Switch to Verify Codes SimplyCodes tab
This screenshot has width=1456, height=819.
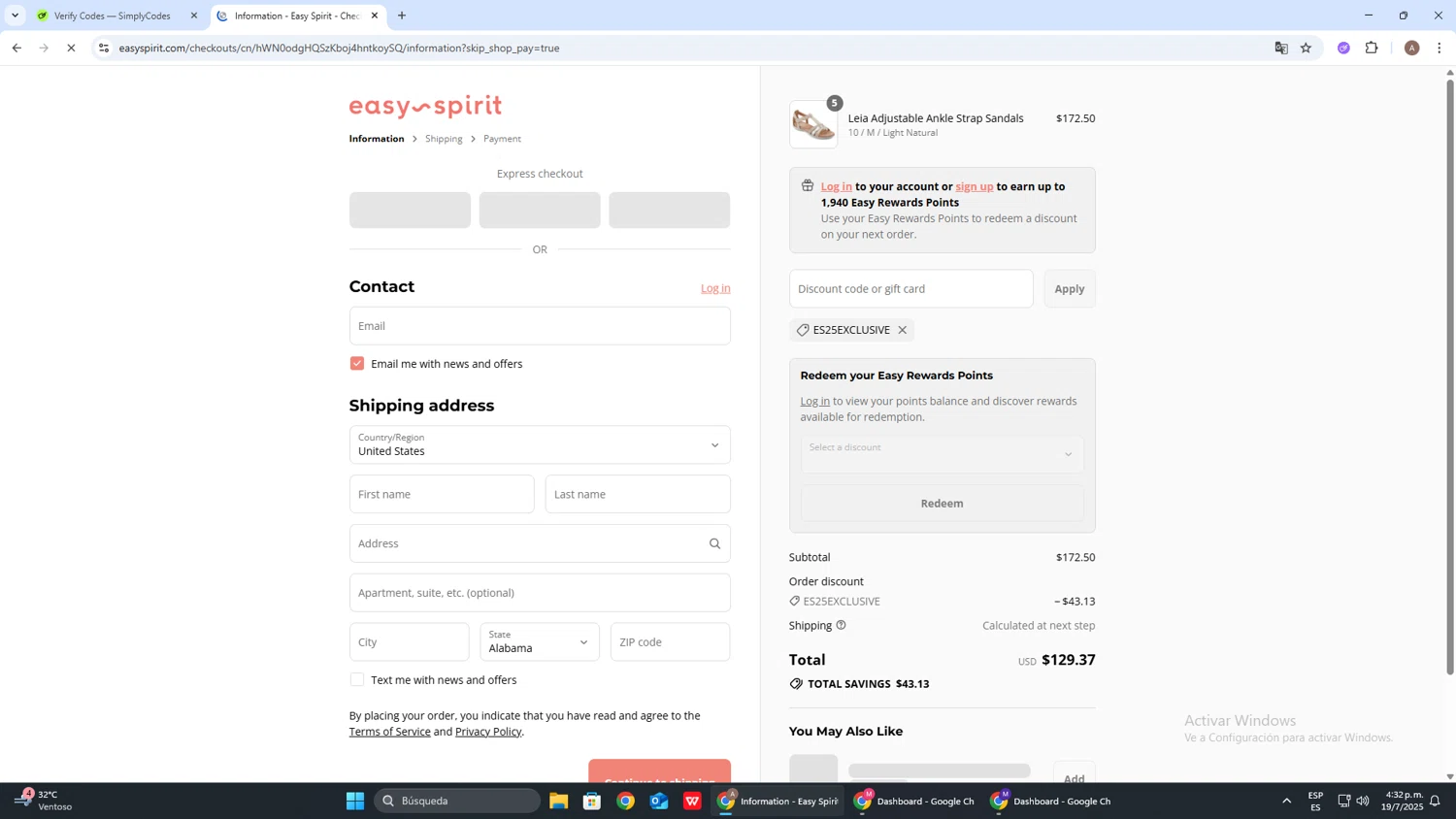tap(112, 16)
